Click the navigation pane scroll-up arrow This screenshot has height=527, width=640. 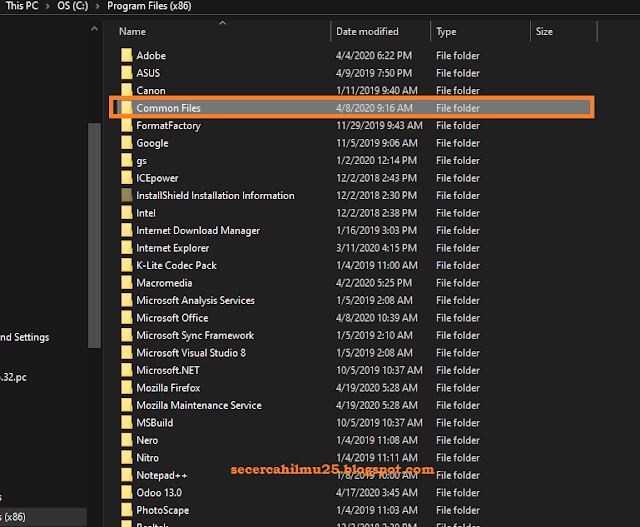point(94,29)
